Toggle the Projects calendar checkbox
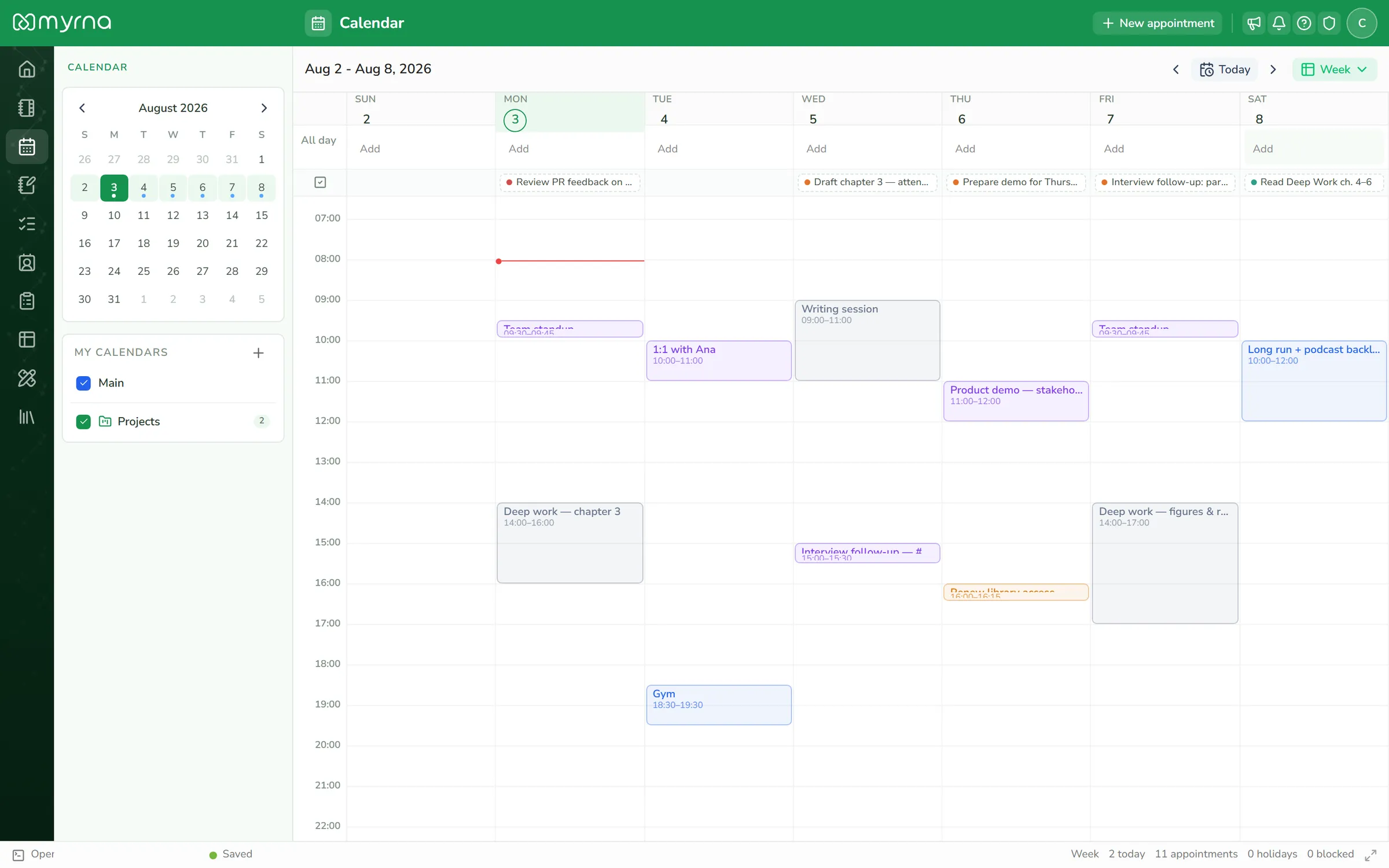 (x=83, y=421)
